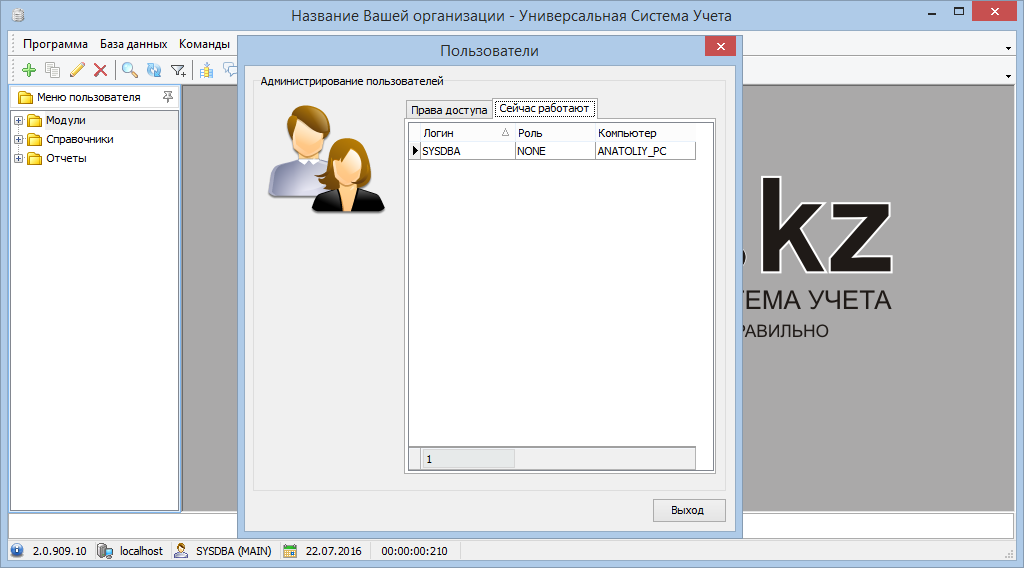The image size is (1024, 568).
Task: Click the calendar icon in status bar
Action: (x=291, y=551)
